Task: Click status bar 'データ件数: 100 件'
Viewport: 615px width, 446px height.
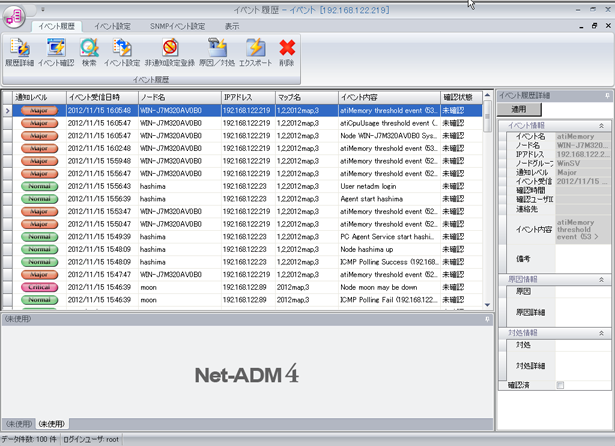Action: [29, 439]
